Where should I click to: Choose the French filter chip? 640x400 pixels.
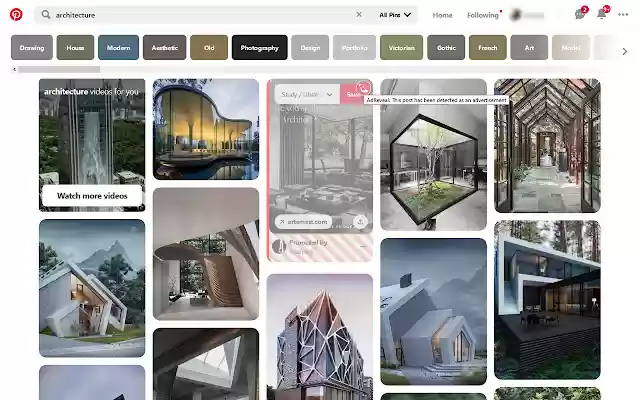[x=488, y=47]
